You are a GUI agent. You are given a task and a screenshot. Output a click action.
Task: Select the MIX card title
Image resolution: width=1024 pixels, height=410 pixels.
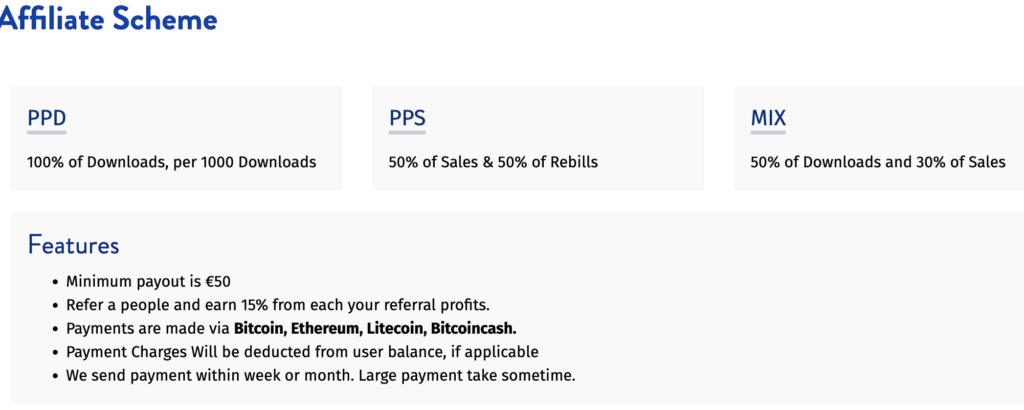coord(768,118)
